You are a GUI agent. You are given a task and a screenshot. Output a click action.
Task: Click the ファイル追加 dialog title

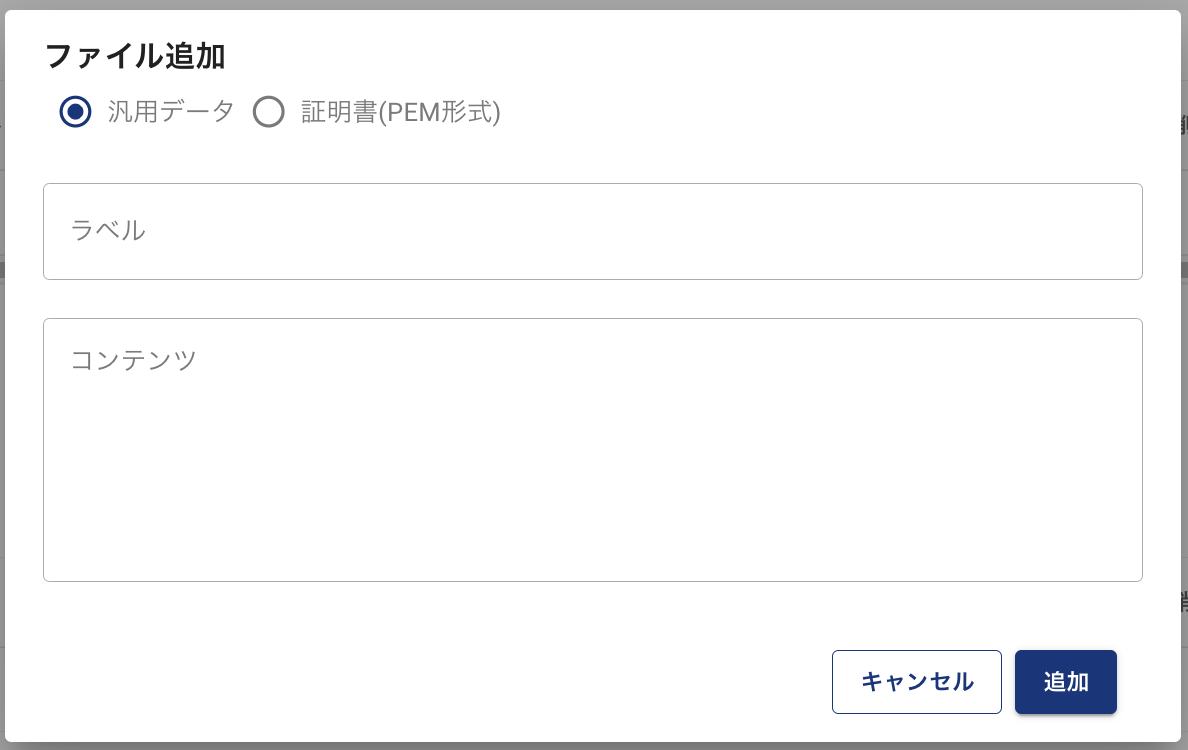[135, 56]
